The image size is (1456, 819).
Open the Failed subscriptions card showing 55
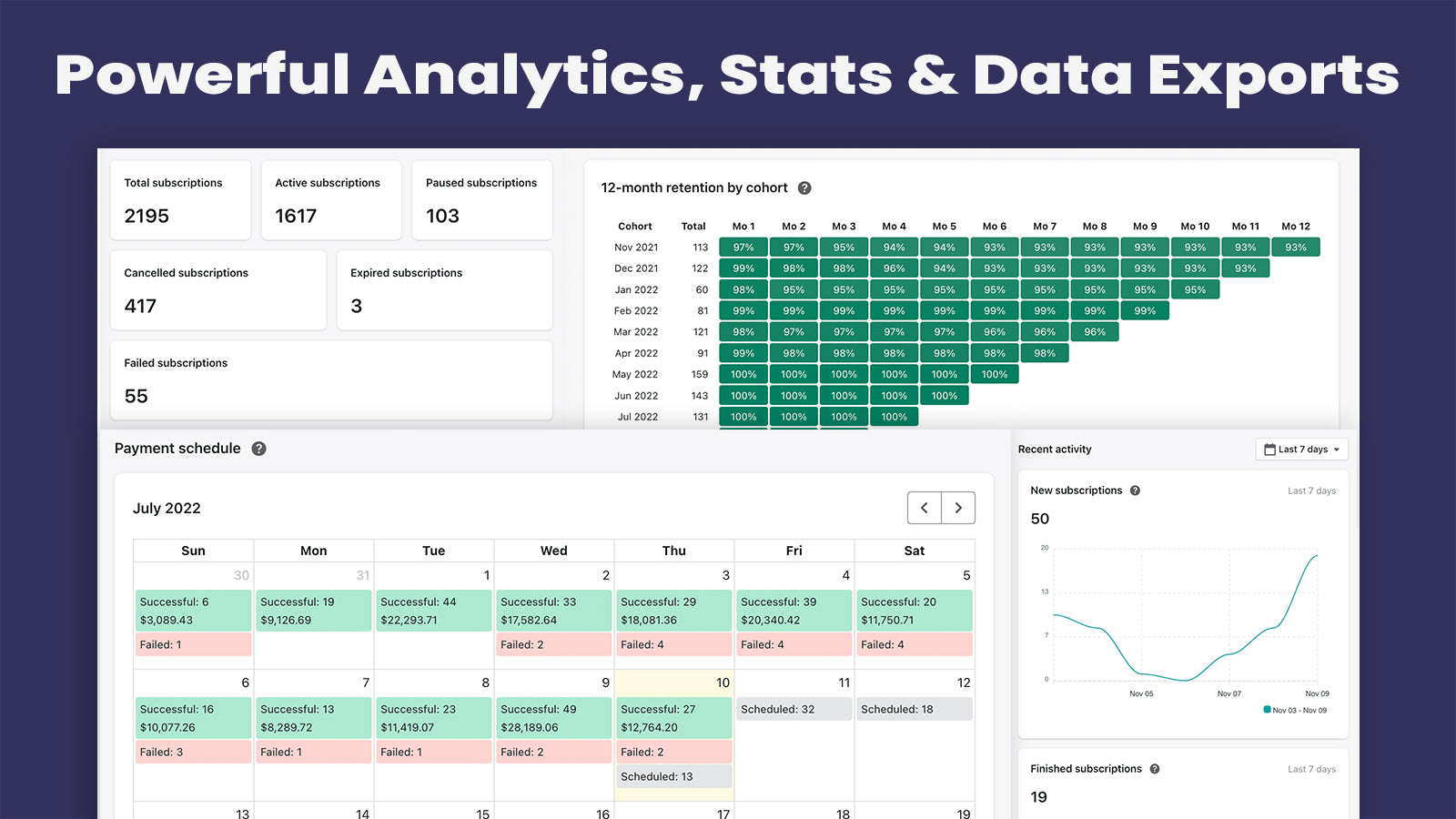(x=330, y=380)
